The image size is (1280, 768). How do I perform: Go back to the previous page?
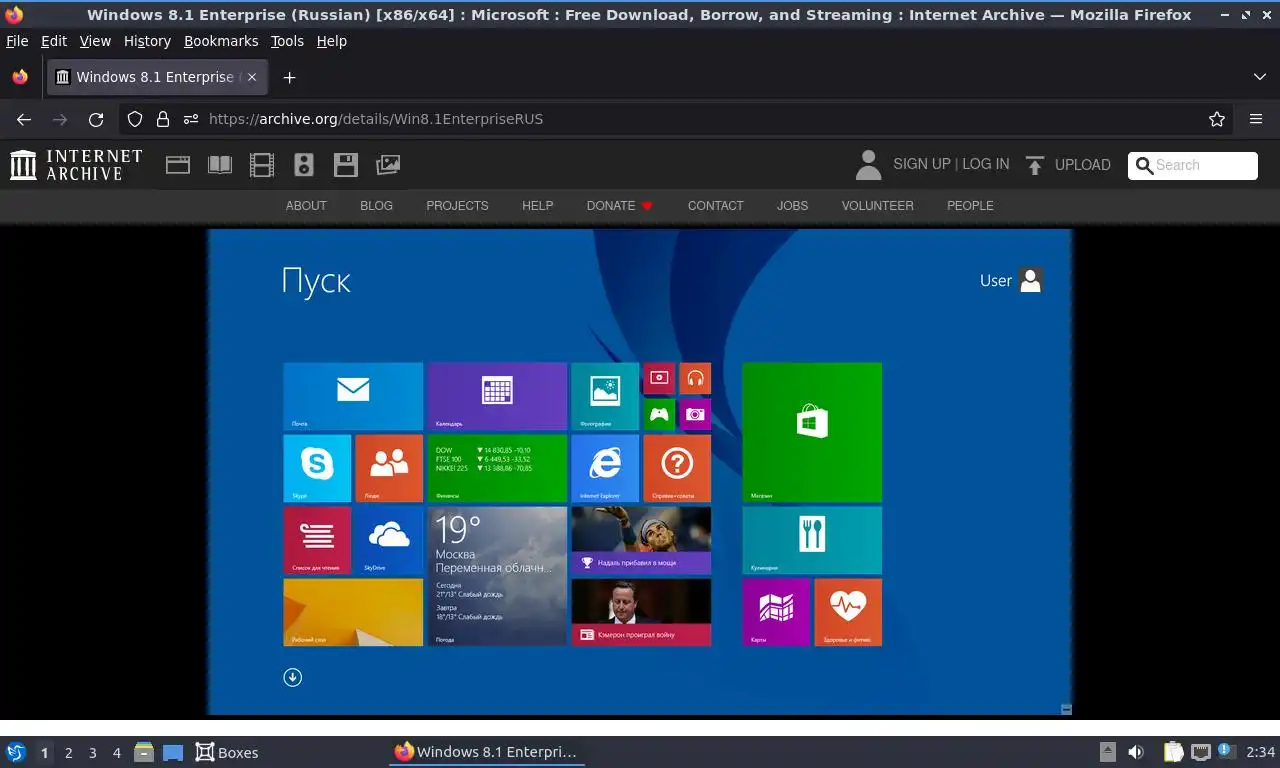point(24,119)
